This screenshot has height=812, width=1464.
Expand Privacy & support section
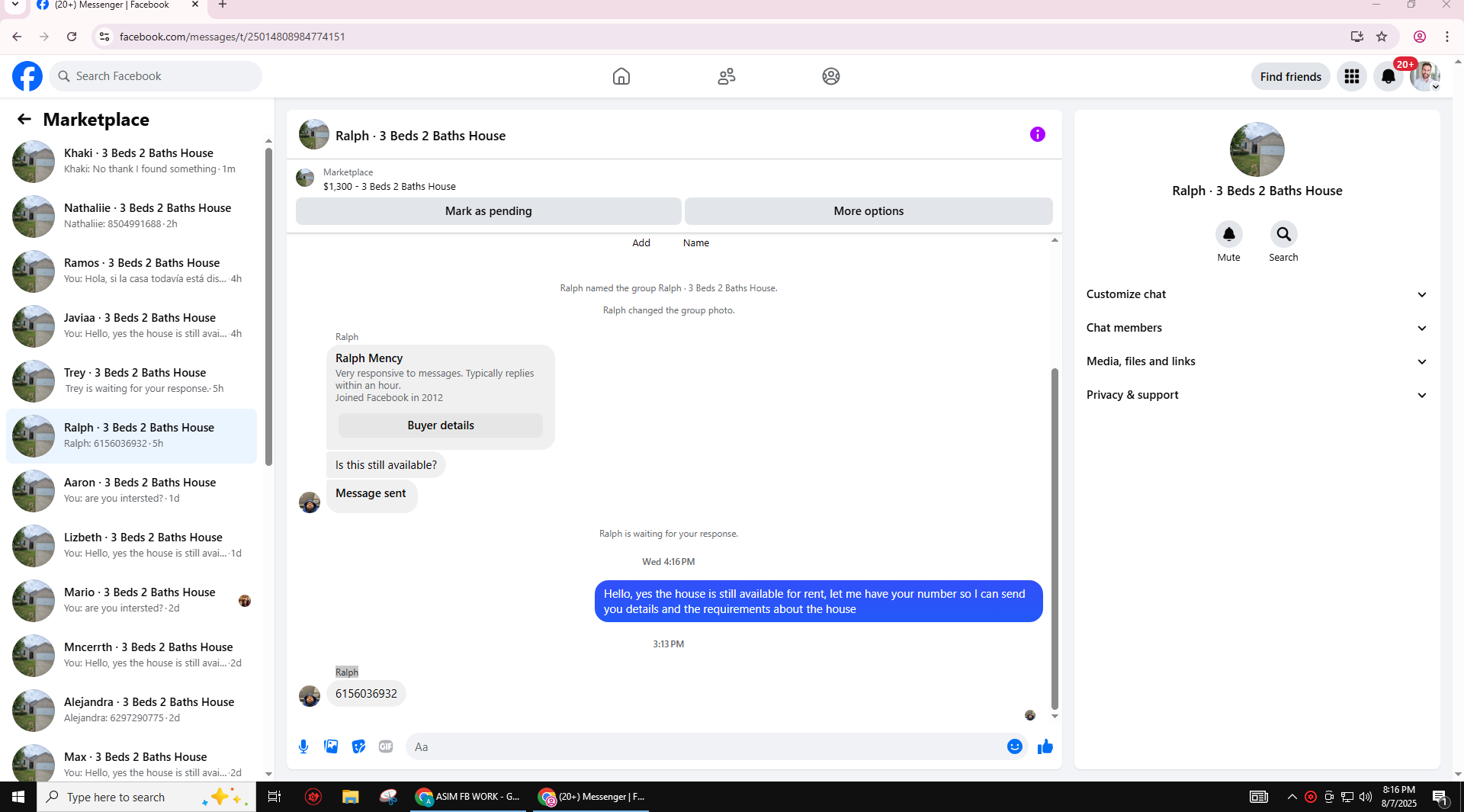click(1257, 395)
